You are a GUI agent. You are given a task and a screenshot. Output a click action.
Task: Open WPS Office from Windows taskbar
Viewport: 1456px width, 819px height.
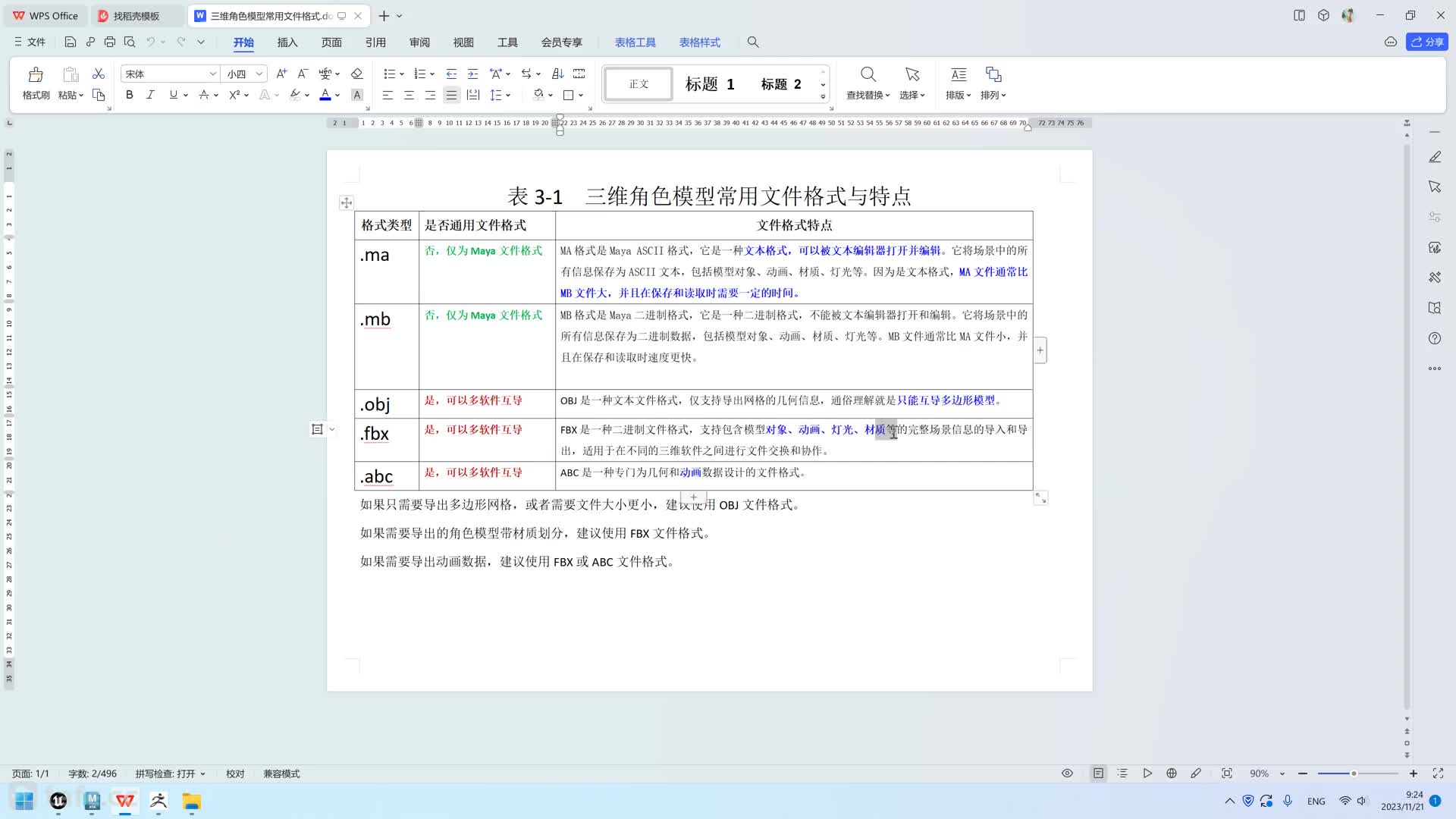[125, 801]
